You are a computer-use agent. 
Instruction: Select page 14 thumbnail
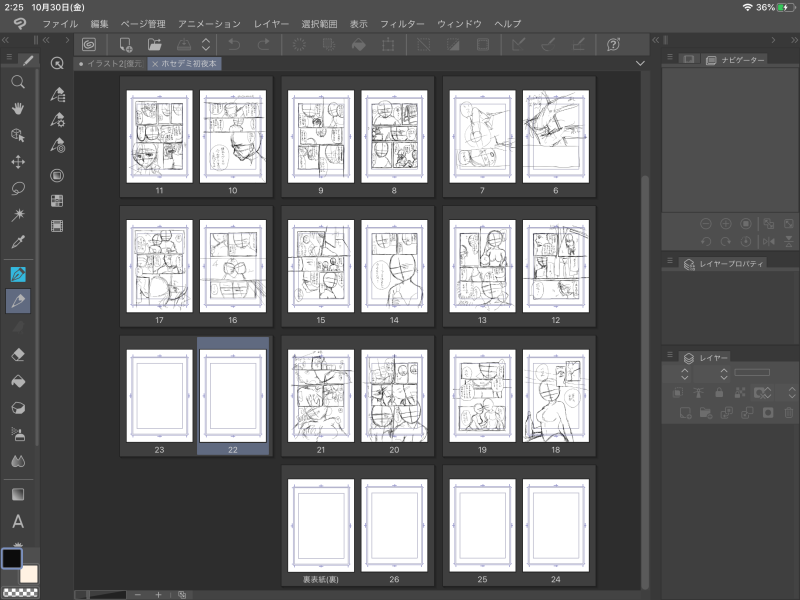pos(394,266)
